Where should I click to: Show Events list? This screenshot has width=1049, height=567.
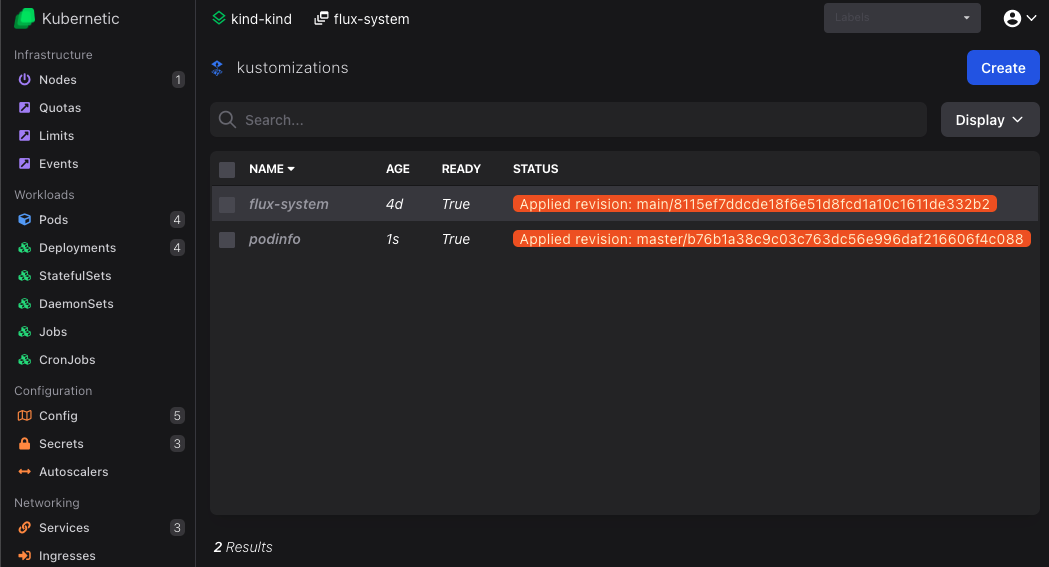point(58,164)
